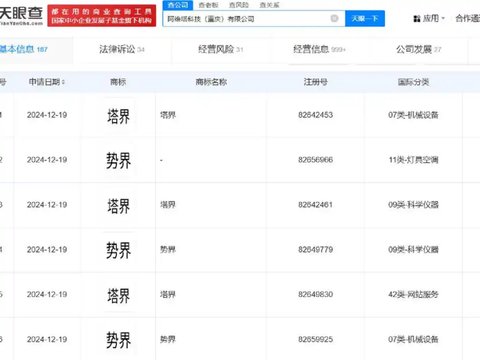Screen dimensions: 480x360
Task: Click 07类-机械设备 cell in 82642453 row
Action: tap(413, 115)
